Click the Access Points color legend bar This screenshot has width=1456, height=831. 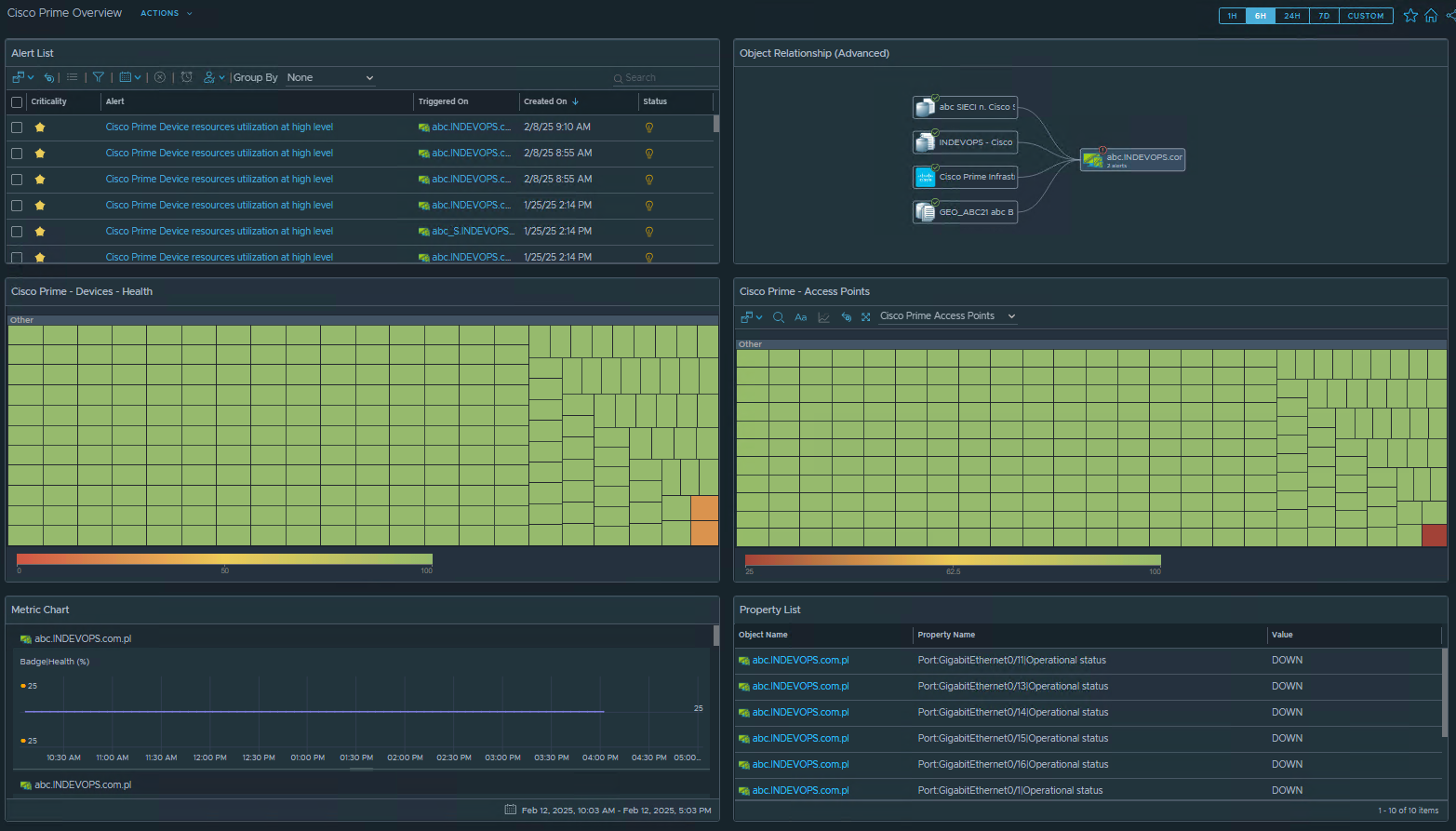pyautogui.click(x=953, y=560)
